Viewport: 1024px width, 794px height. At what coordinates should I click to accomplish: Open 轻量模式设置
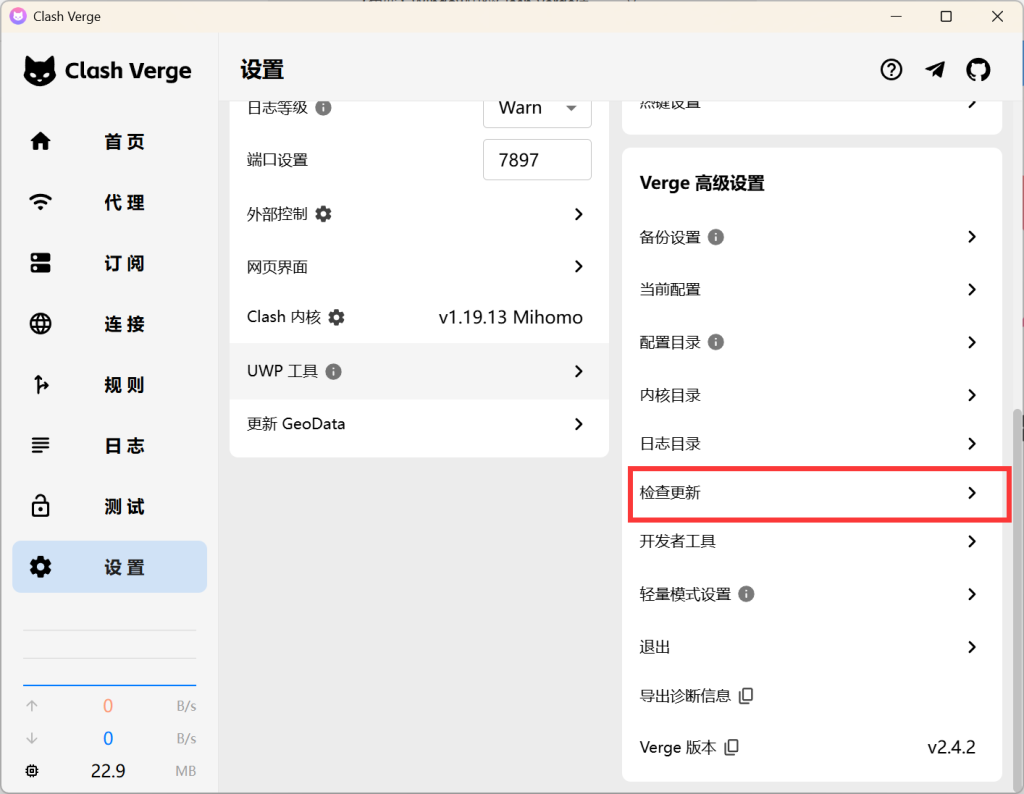tap(812, 594)
